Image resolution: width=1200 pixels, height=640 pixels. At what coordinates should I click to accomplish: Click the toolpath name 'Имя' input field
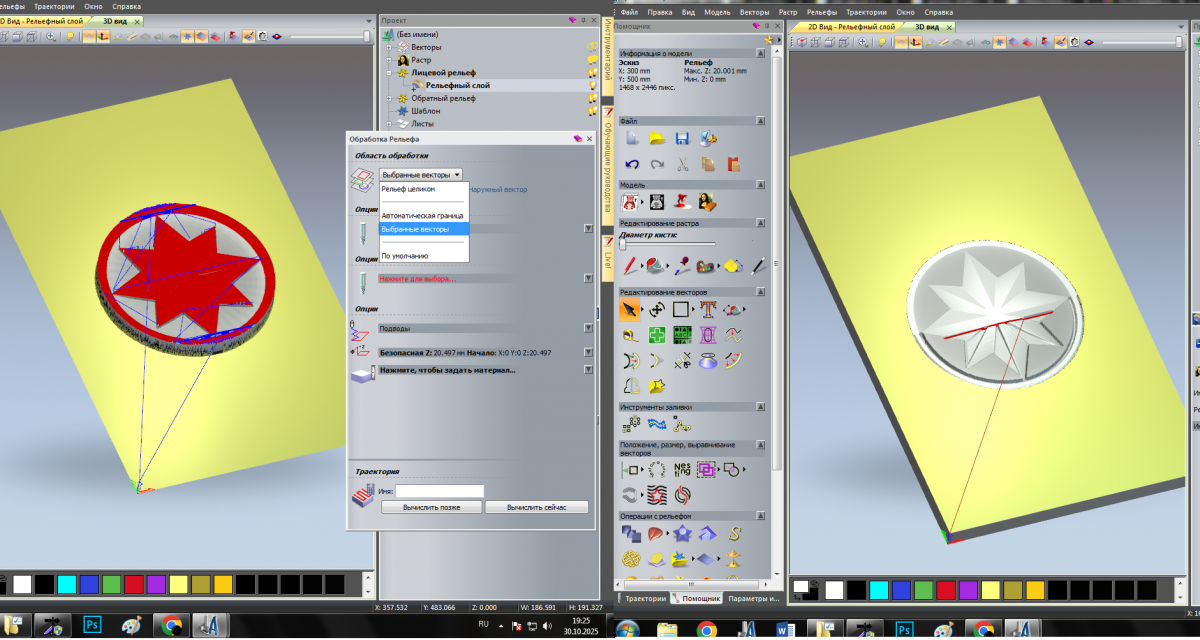click(439, 491)
